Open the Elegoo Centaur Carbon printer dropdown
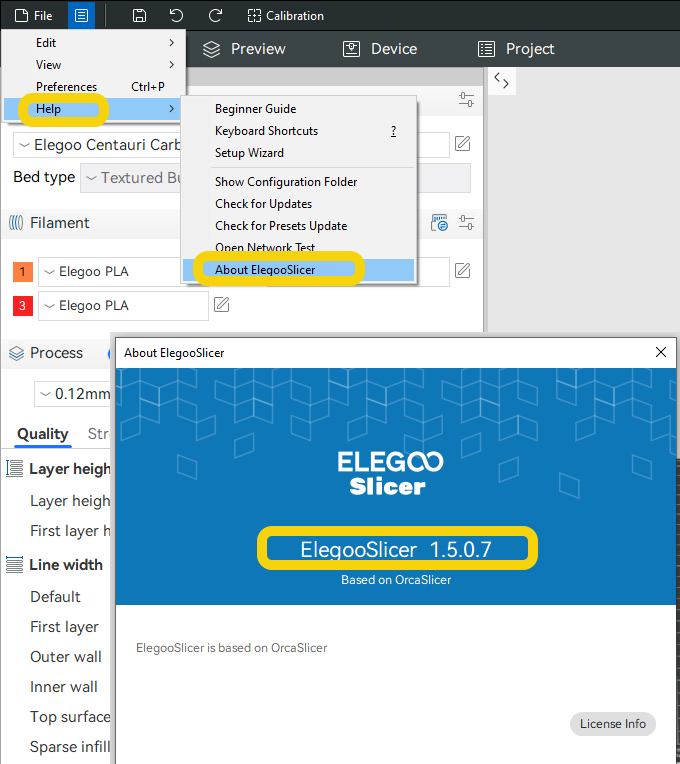Viewport: 680px width, 764px height. click(100, 145)
